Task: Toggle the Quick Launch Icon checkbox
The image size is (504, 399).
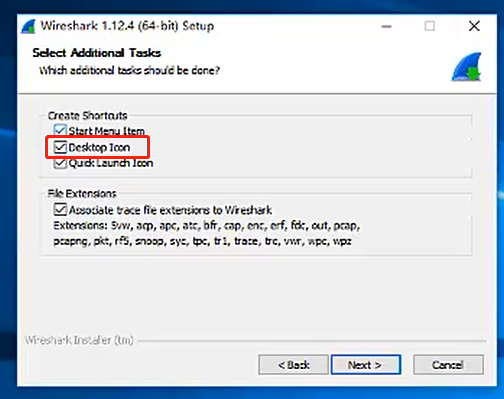Action: (x=60, y=163)
